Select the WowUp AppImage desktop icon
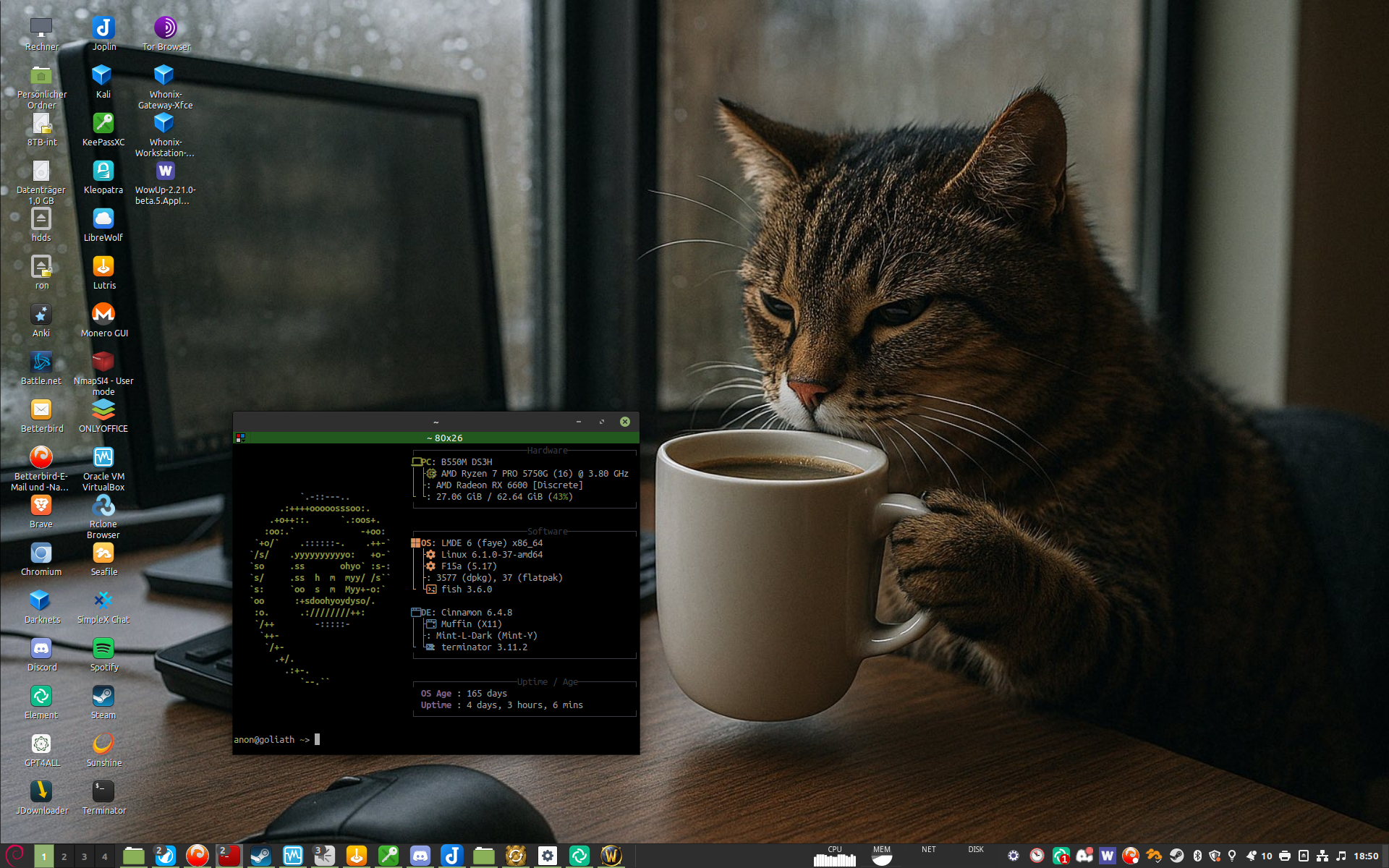Image resolution: width=1389 pixels, height=868 pixels. [166, 182]
